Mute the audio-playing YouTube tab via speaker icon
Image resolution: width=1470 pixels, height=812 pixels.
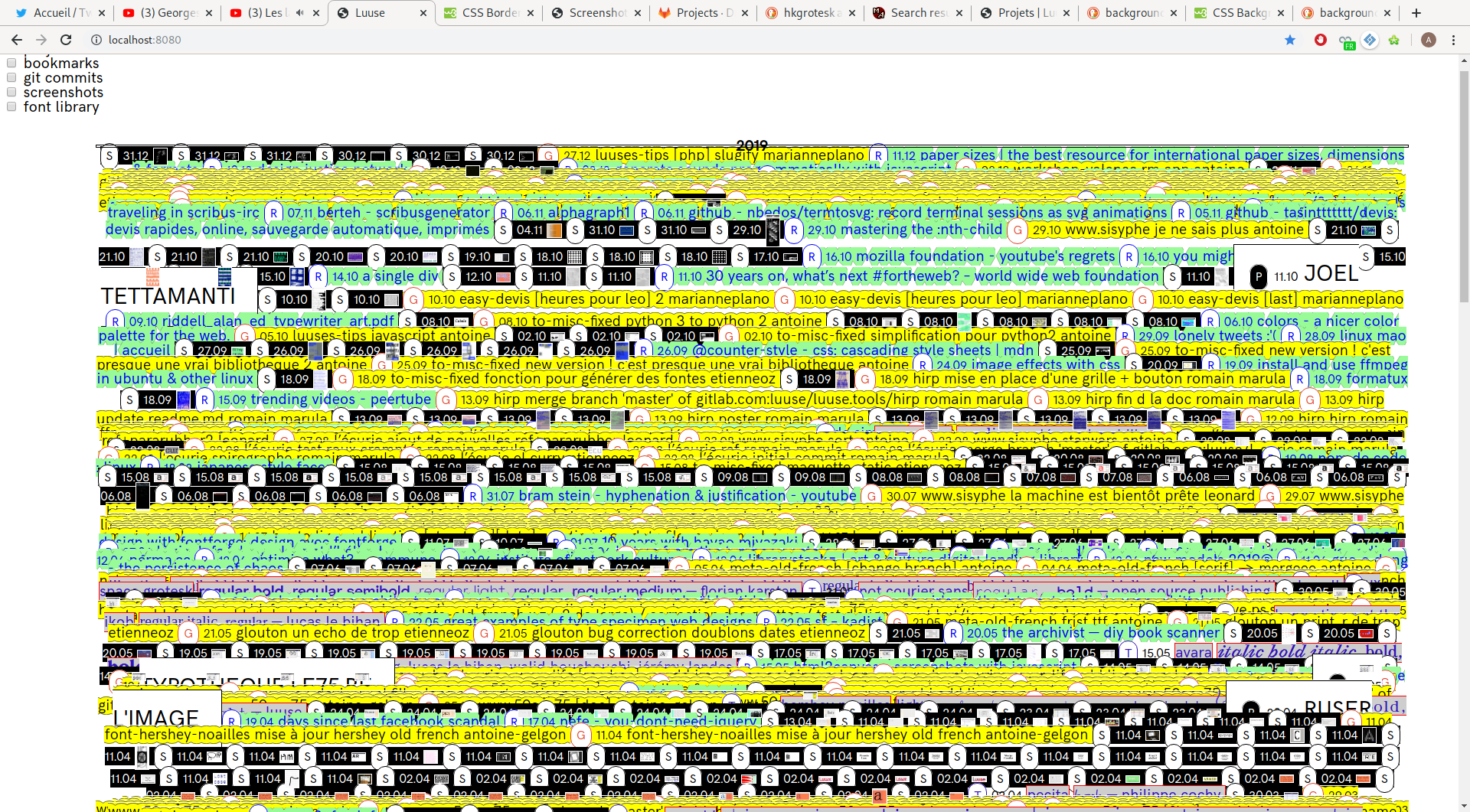coord(299,13)
